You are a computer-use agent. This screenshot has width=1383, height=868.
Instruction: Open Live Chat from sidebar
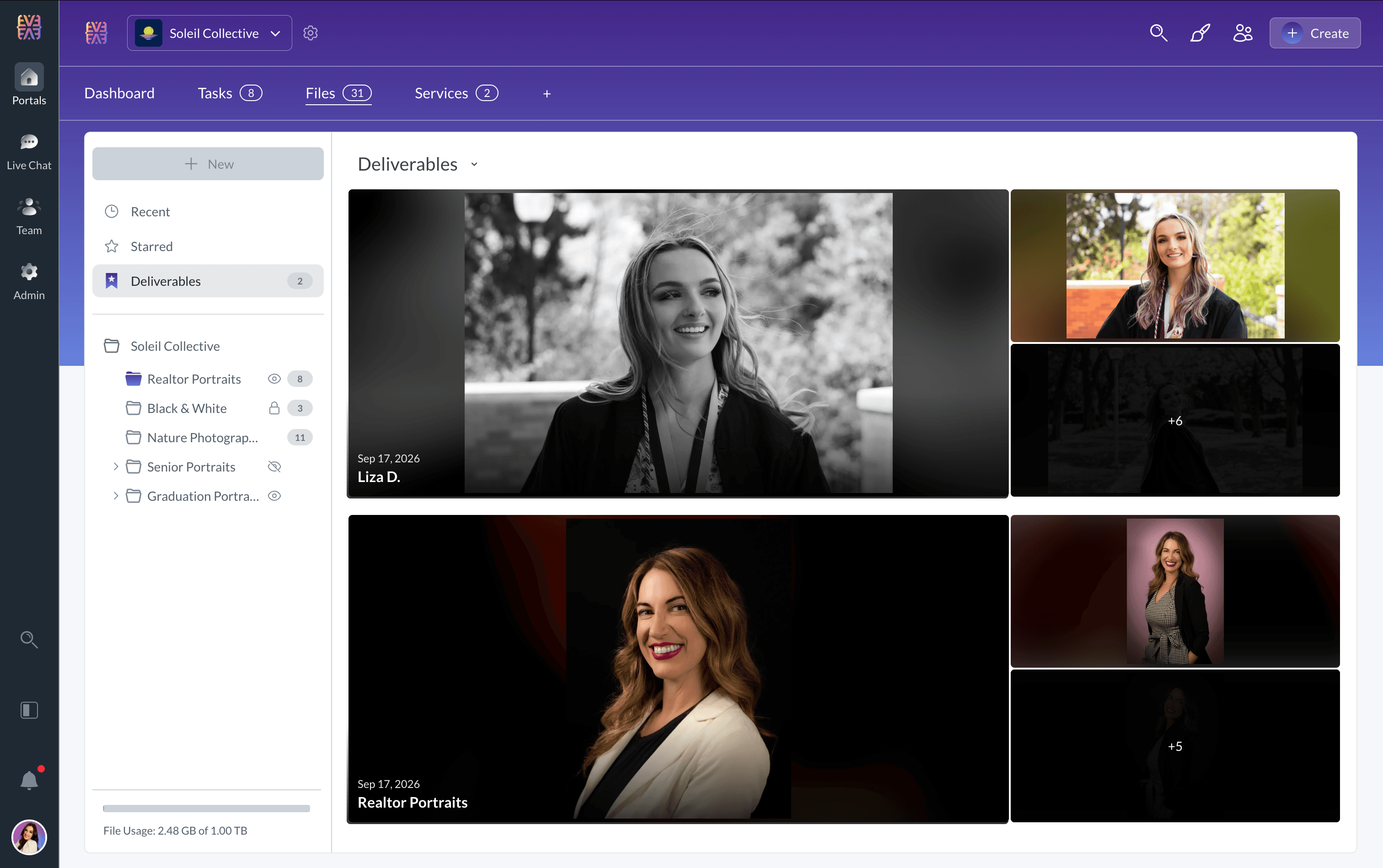[x=29, y=151]
